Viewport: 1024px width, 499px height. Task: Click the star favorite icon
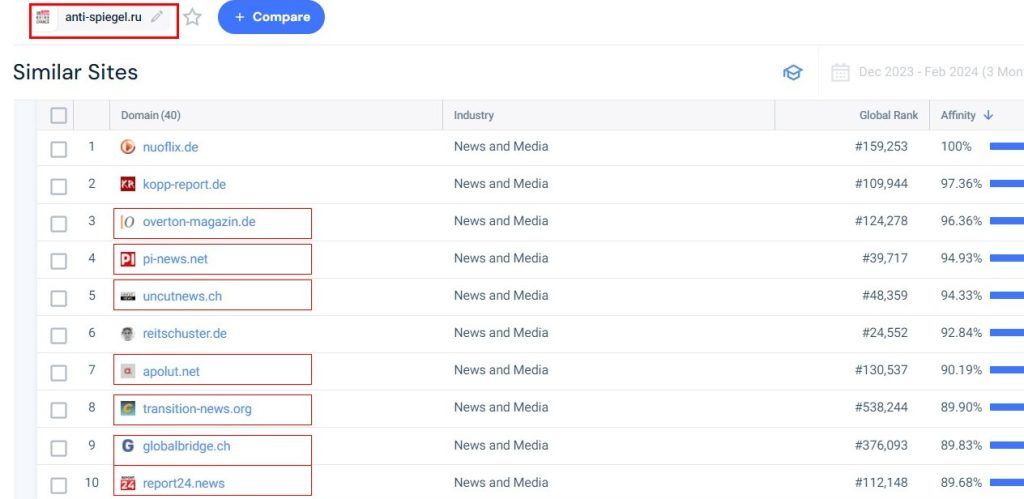(x=192, y=17)
